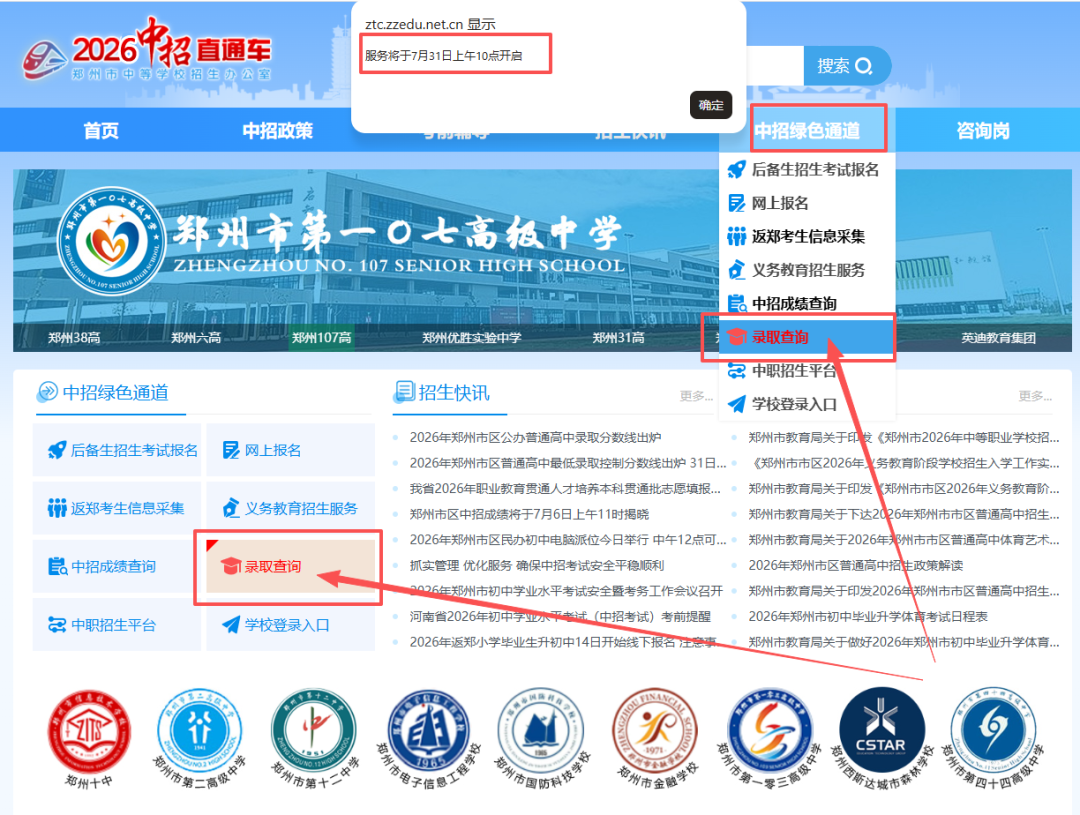Open the 中招绿色通道 navigation menu
The width and height of the screenshot is (1080, 815).
(807, 130)
